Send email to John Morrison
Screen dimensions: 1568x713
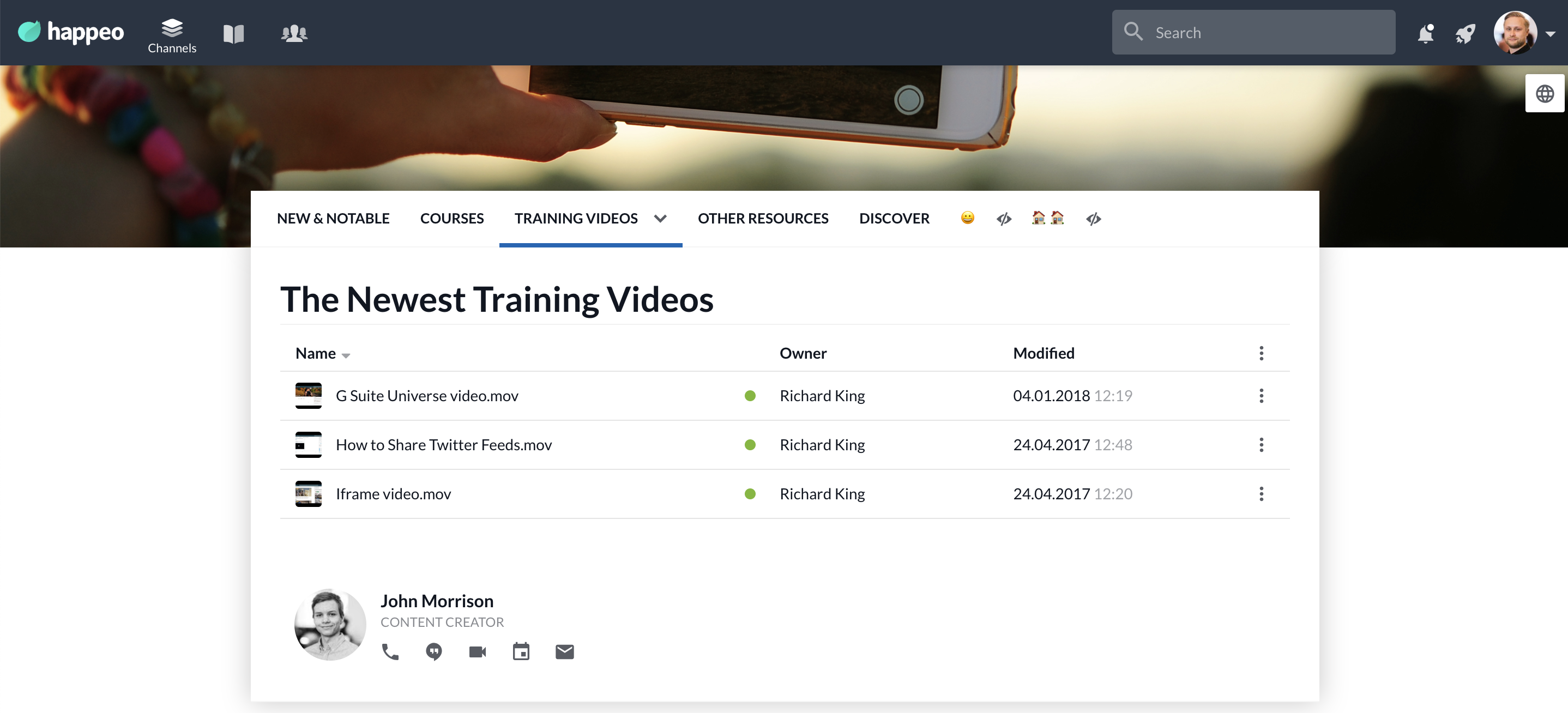(564, 651)
